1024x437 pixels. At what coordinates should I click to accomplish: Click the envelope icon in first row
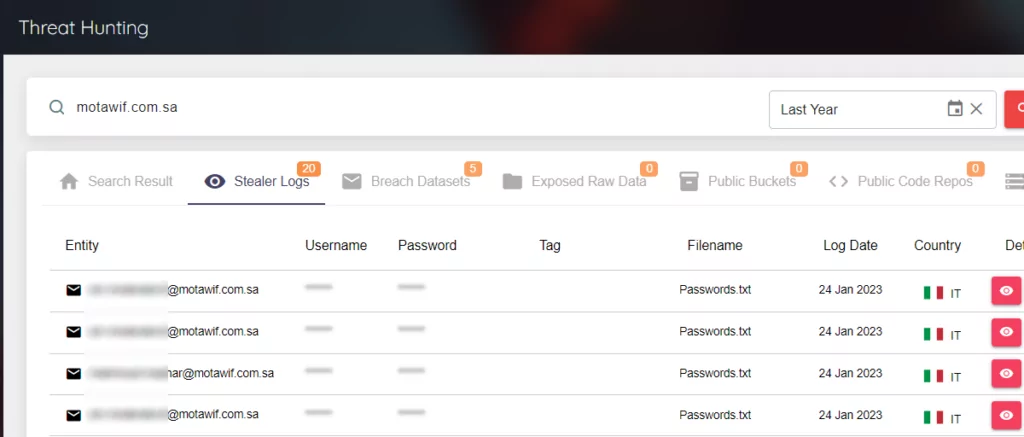74,290
